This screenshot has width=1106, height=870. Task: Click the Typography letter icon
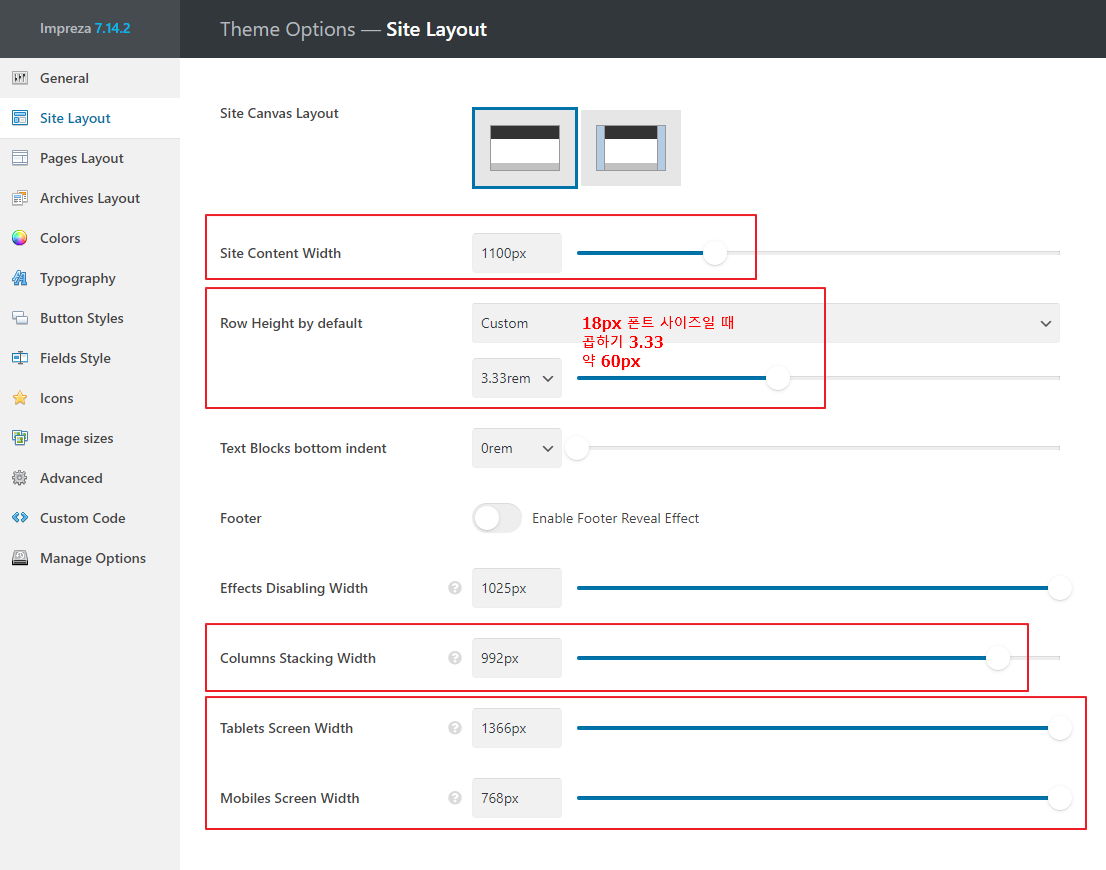[x=20, y=278]
